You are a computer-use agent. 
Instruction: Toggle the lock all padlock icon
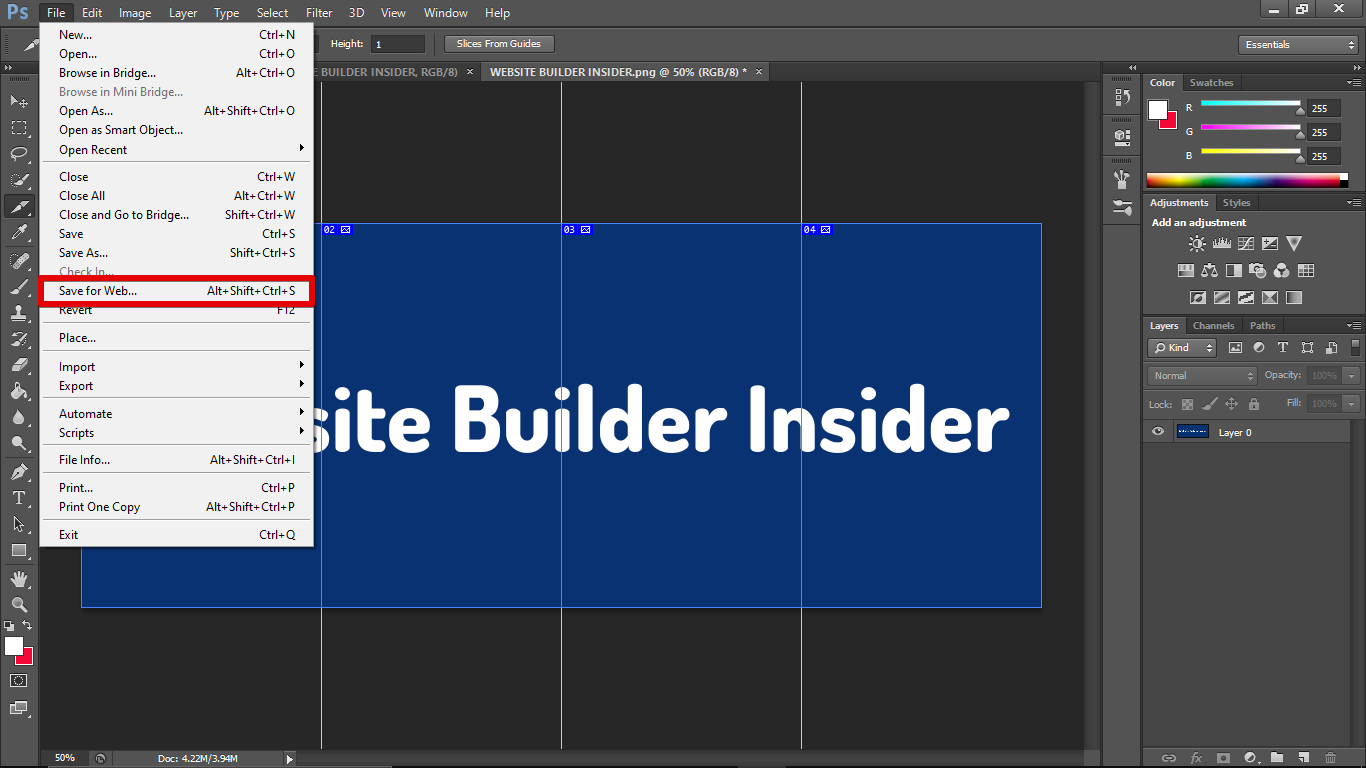point(1253,404)
